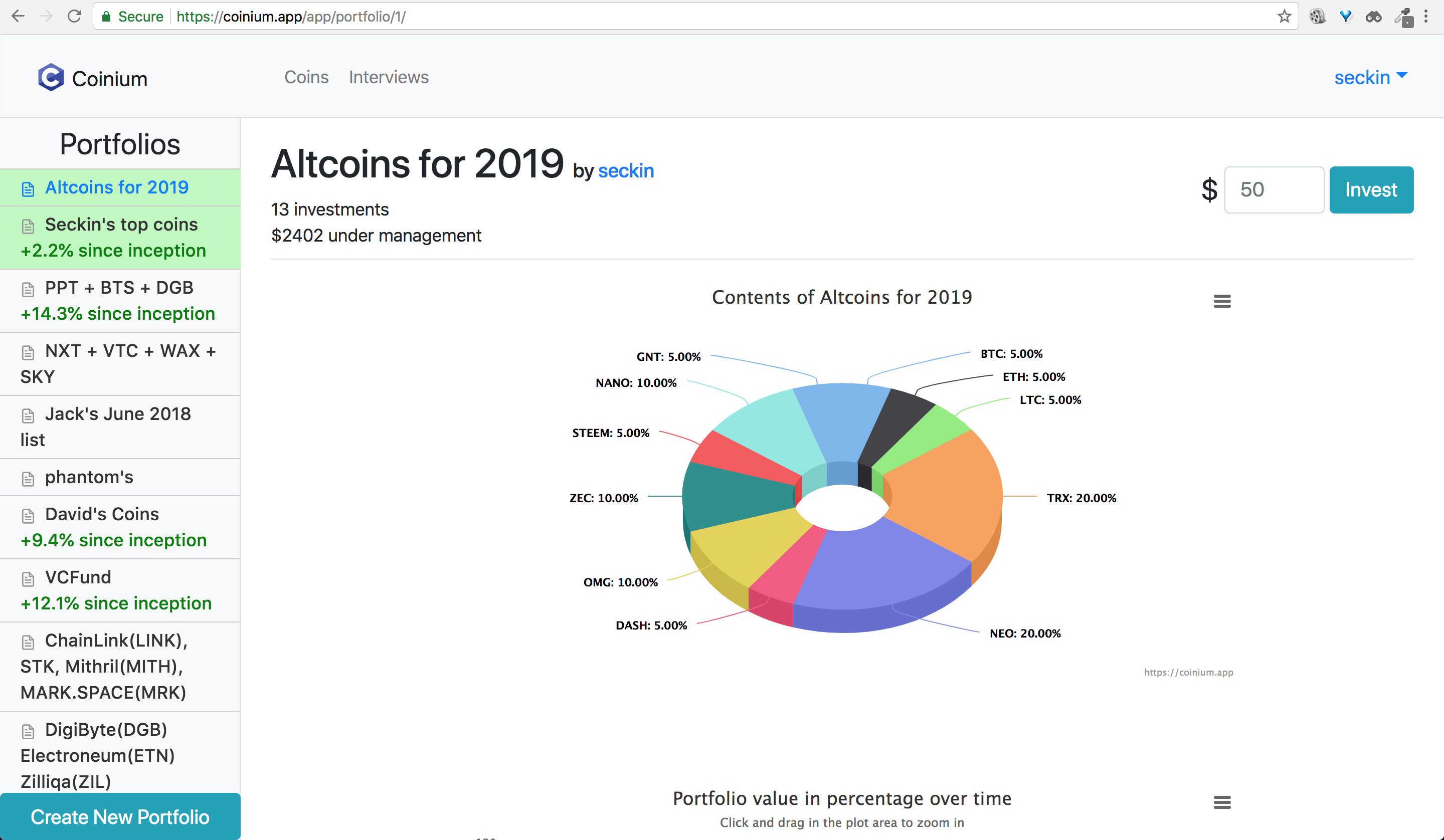Click the document icon beside VCFund

(x=28, y=579)
